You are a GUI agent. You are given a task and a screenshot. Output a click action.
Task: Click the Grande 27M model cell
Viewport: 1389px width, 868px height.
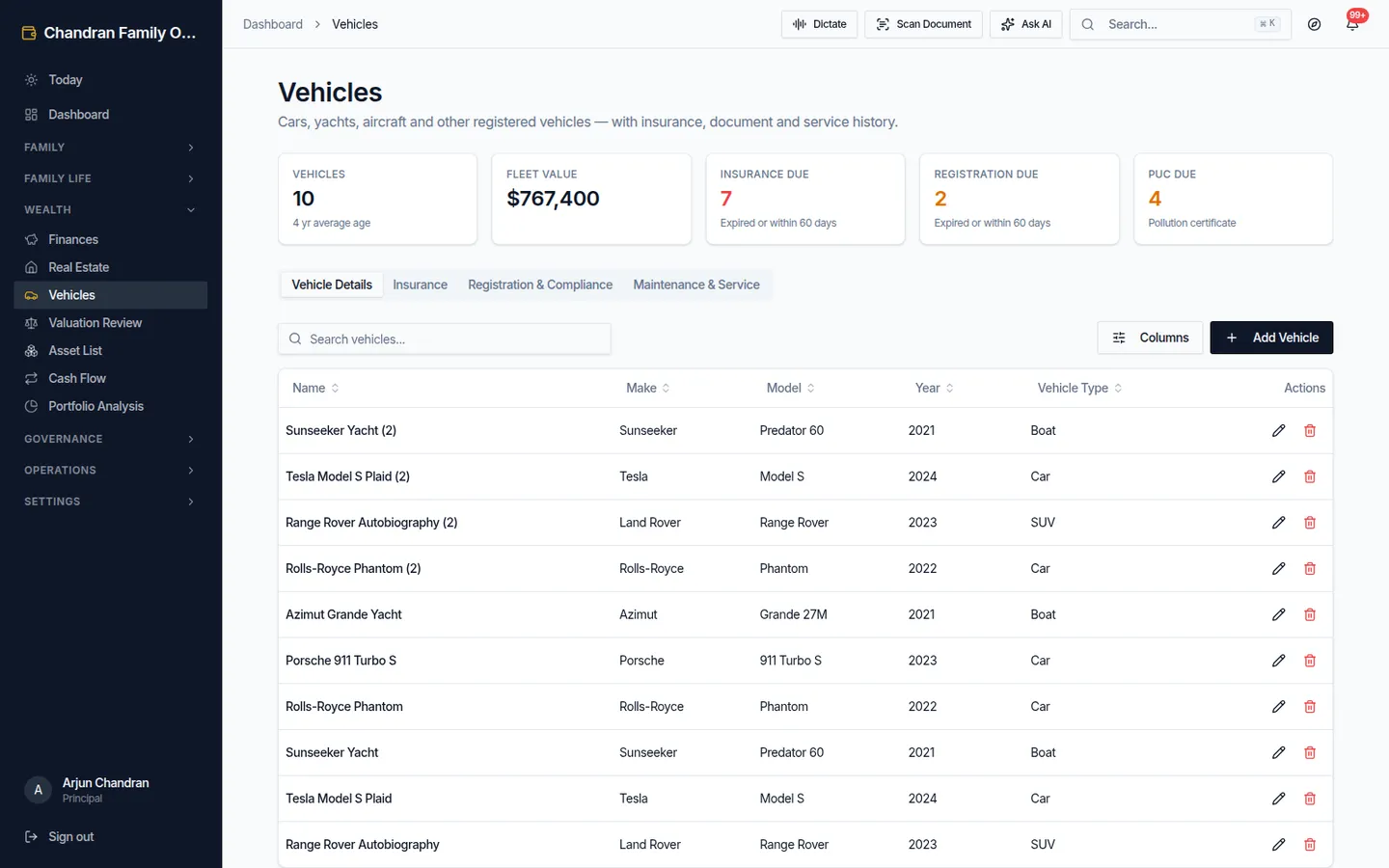click(793, 614)
